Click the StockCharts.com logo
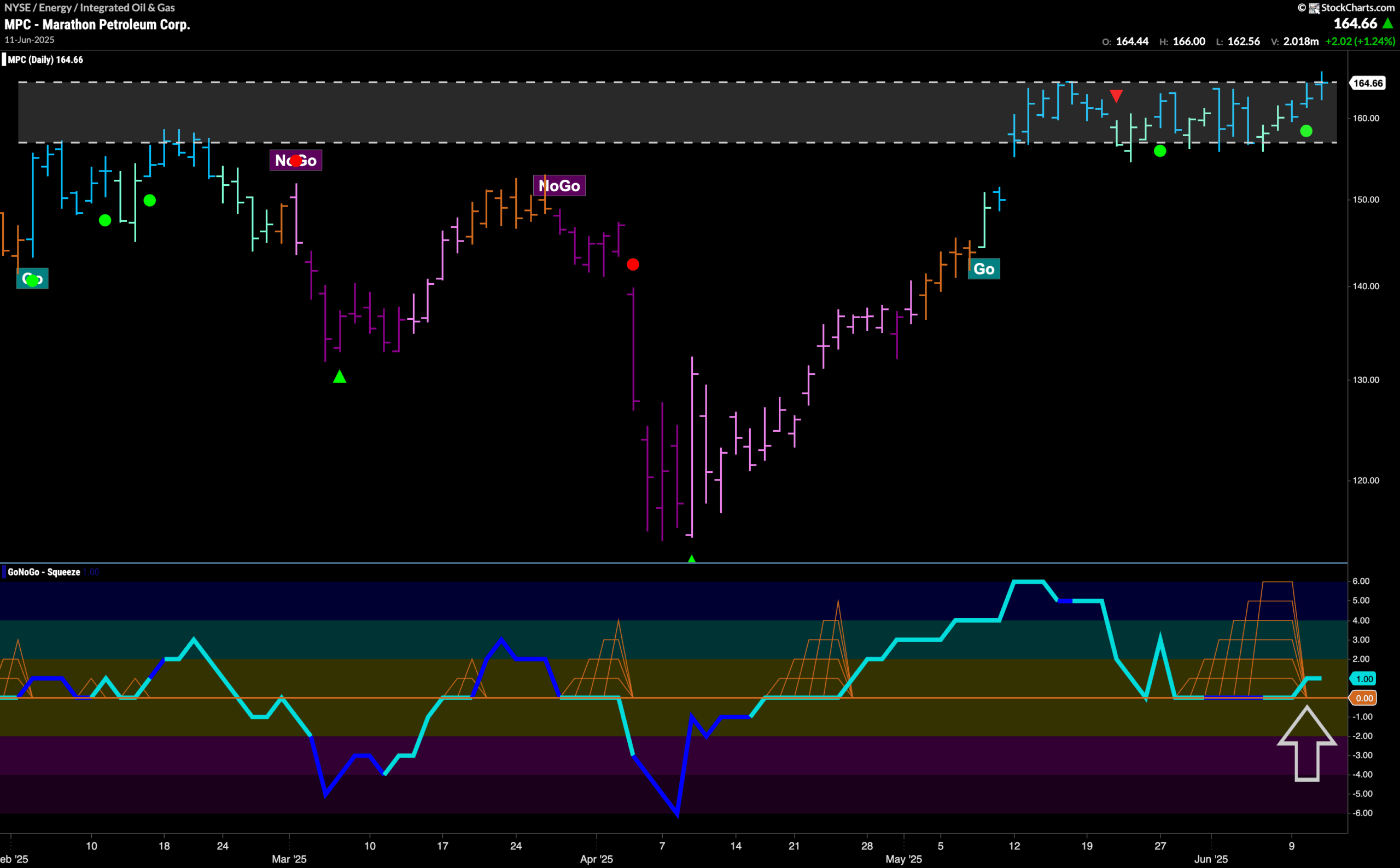 1346,8
